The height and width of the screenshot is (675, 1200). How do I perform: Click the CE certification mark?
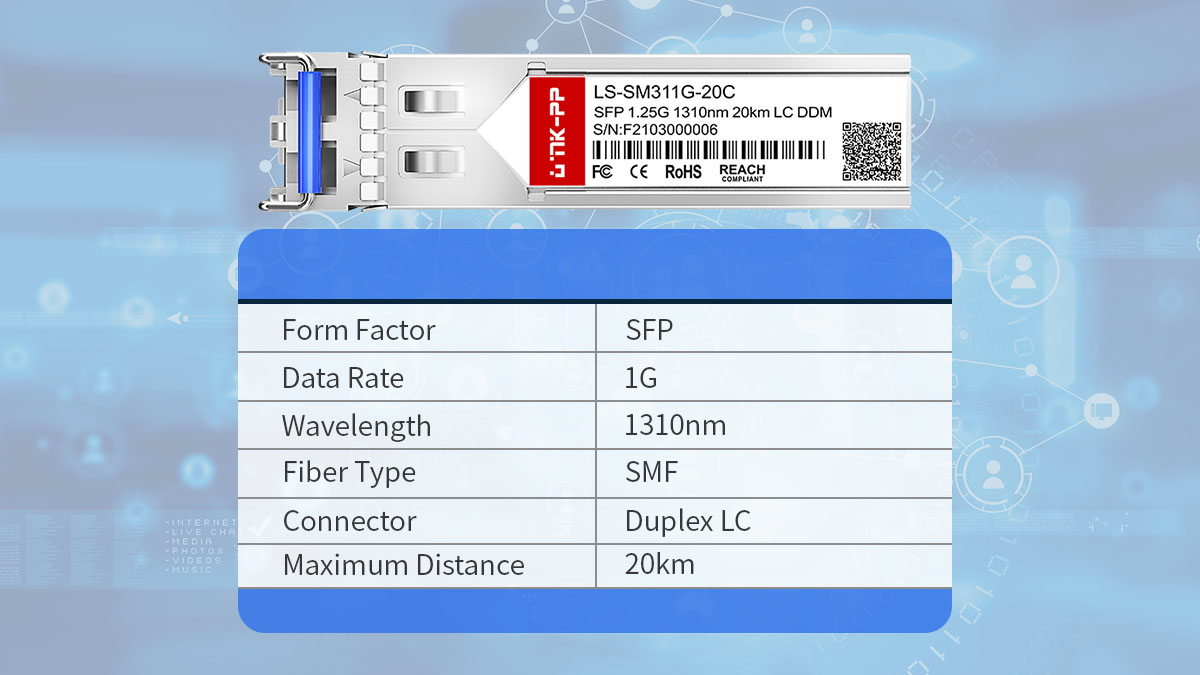638,172
